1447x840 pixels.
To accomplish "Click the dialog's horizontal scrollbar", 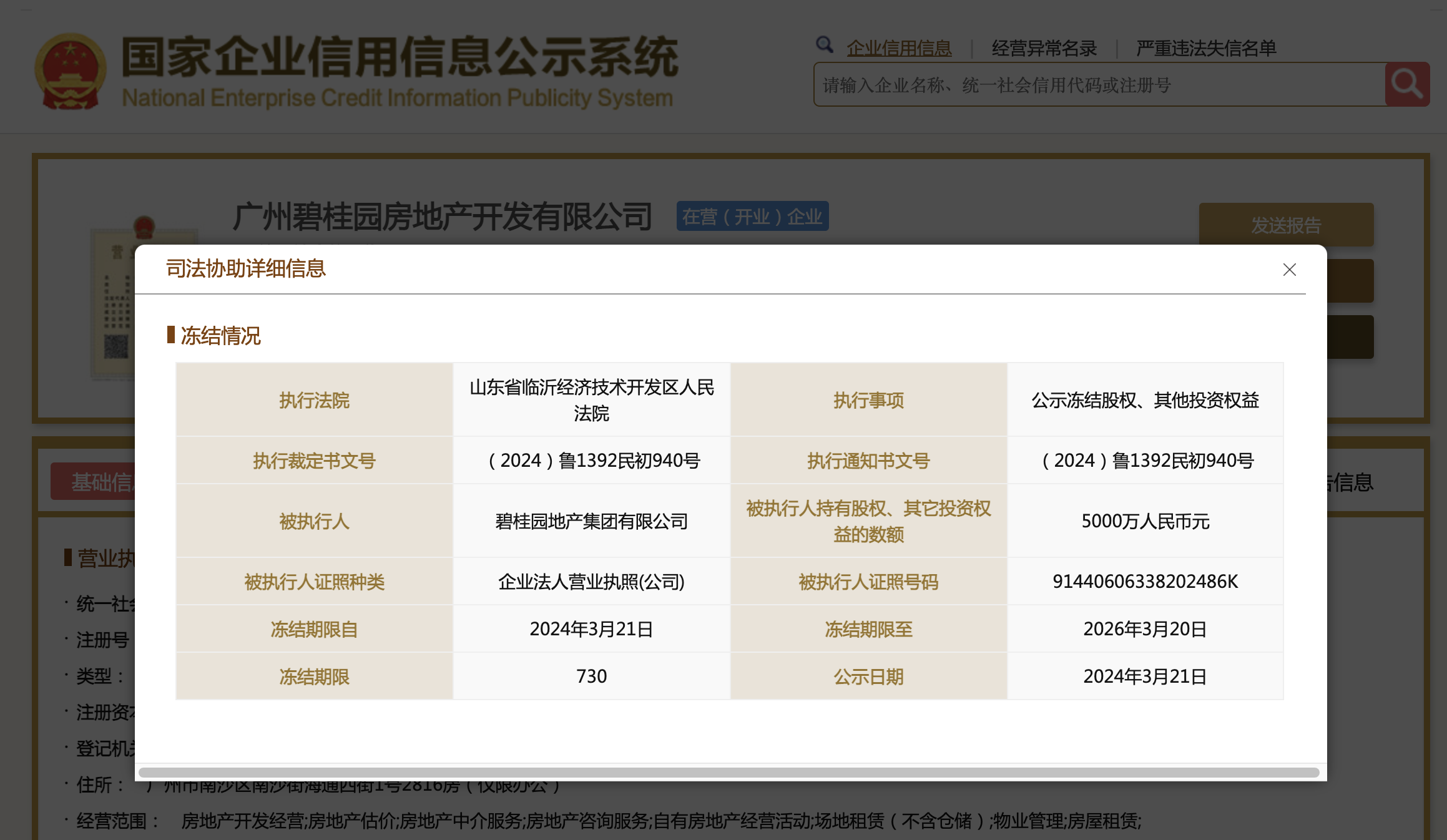I will pyautogui.click(x=728, y=773).
